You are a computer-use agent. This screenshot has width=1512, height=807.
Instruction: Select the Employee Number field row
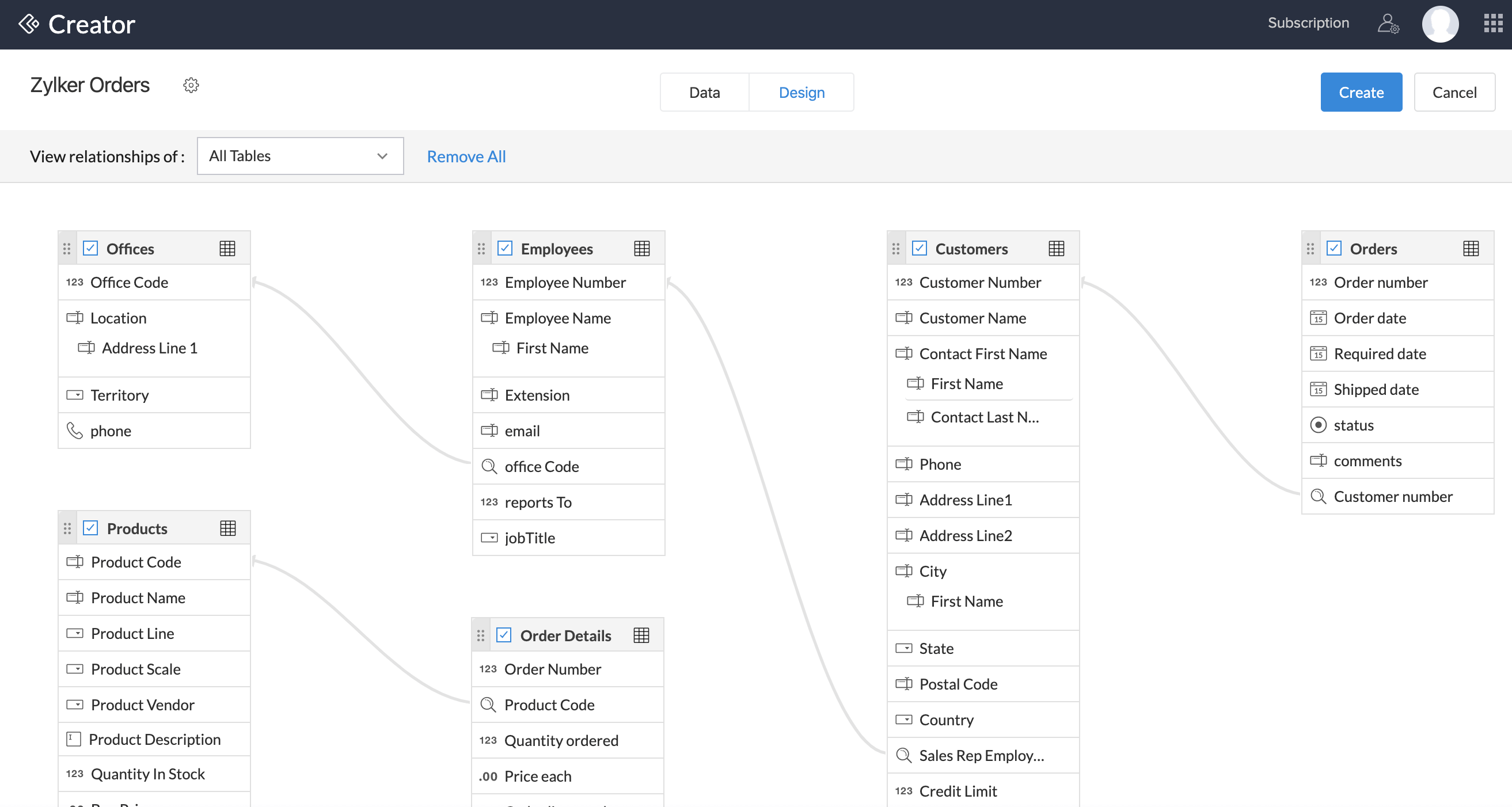(569, 281)
